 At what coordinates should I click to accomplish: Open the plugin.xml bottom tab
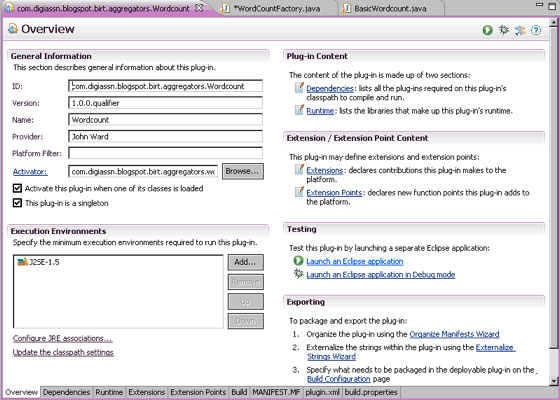(322, 392)
